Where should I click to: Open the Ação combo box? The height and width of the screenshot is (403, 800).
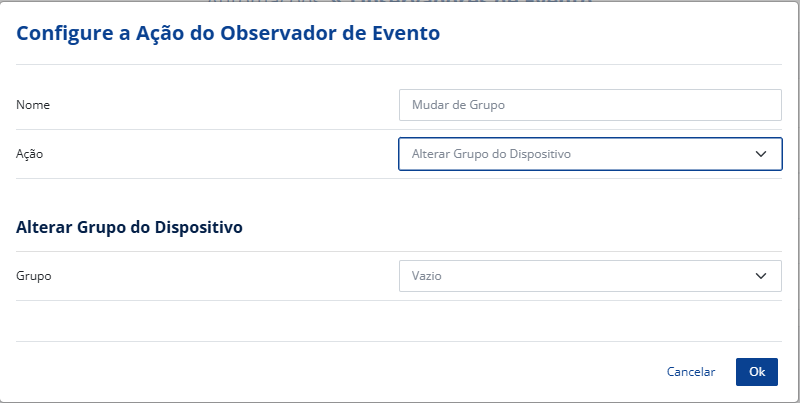590,154
